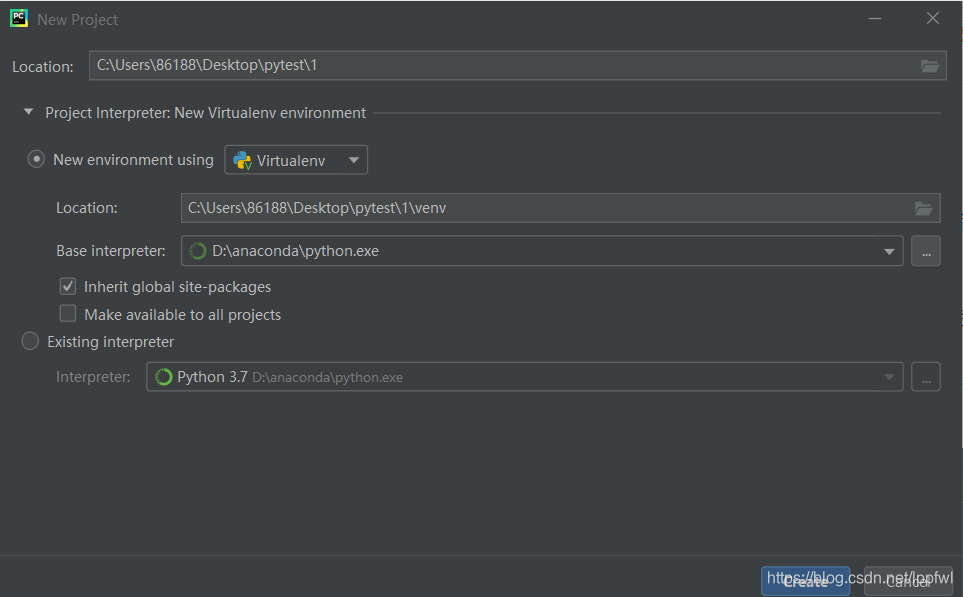Click the Python 3.7 interpreter icon
963x597 pixels.
tap(163, 377)
